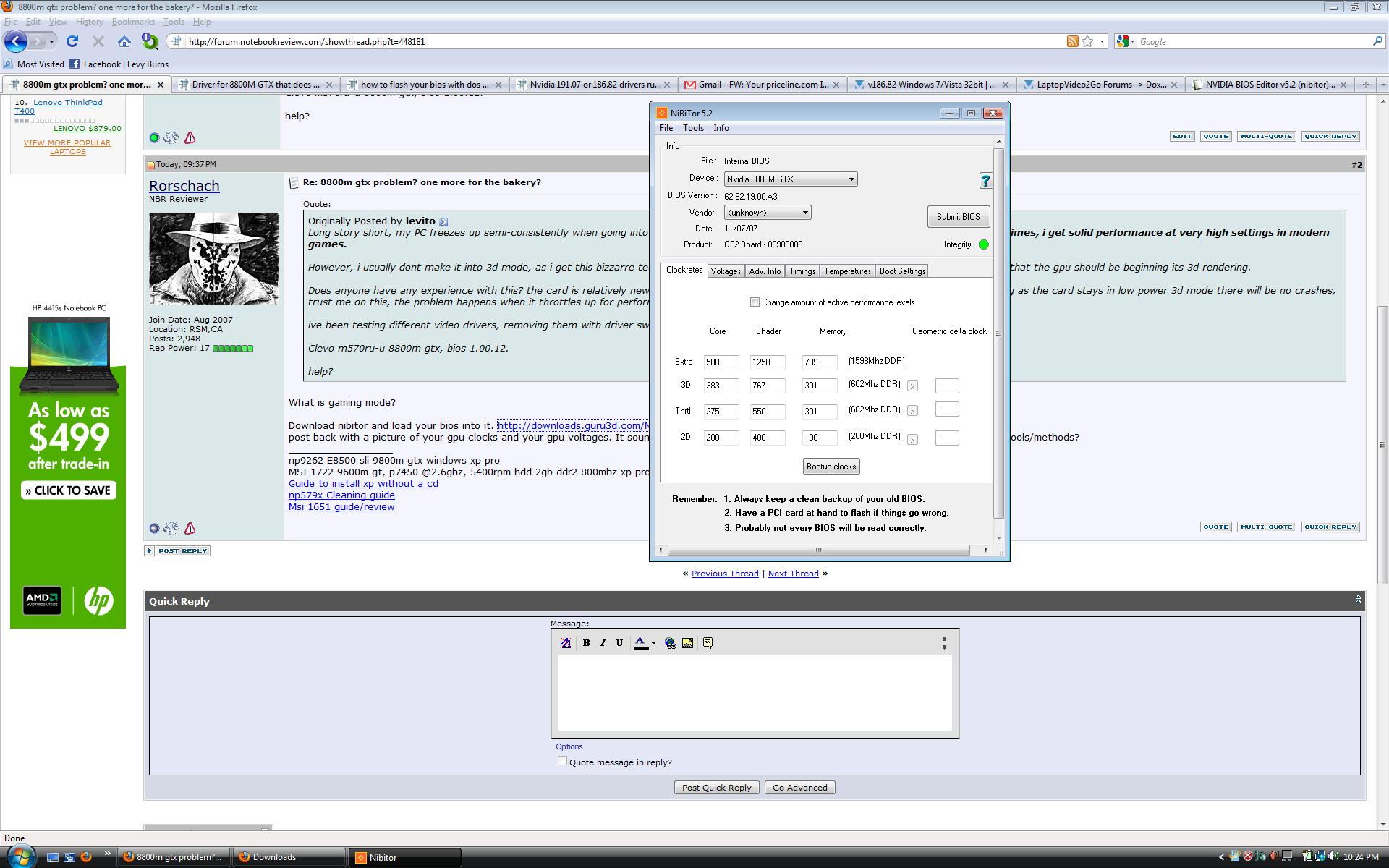This screenshot has width=1389, height=868.
Task: Click the network tray icon
Action: (1320, 857)
